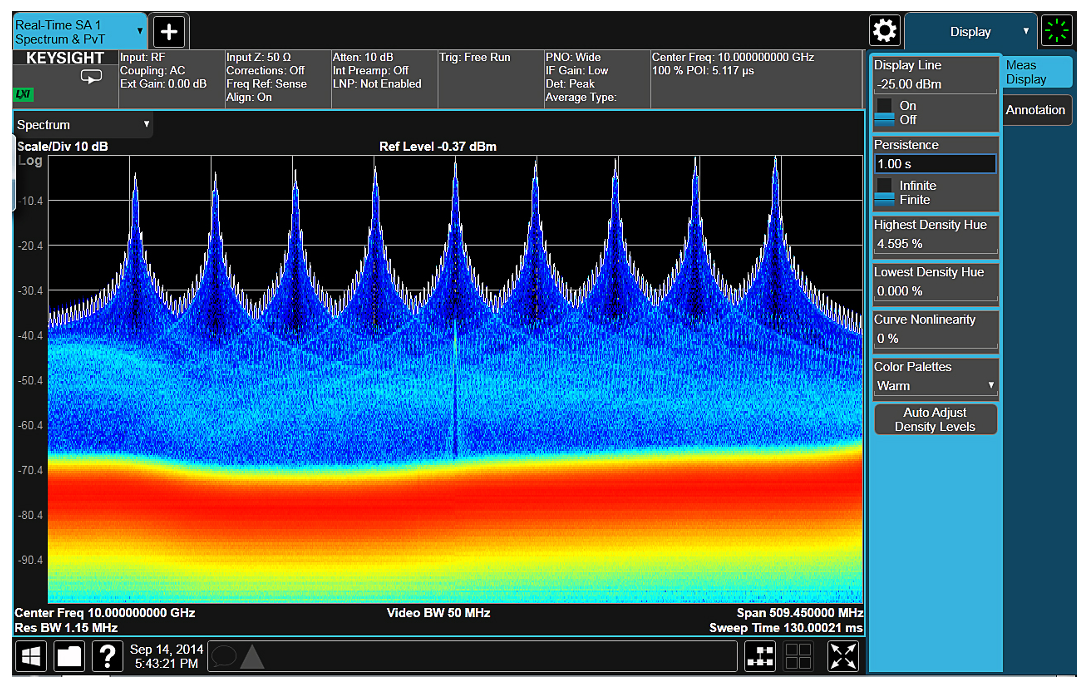The image size is (1081, 681).
Task: Click the multi-window grid layout icon
Action: click(798, 656)
